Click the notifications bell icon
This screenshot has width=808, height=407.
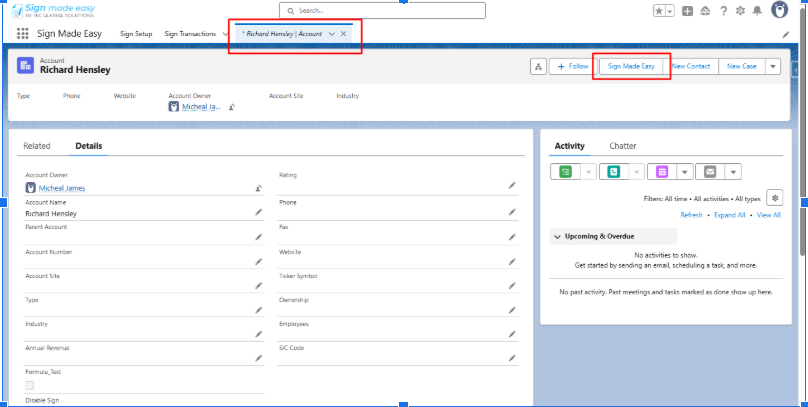757,11
